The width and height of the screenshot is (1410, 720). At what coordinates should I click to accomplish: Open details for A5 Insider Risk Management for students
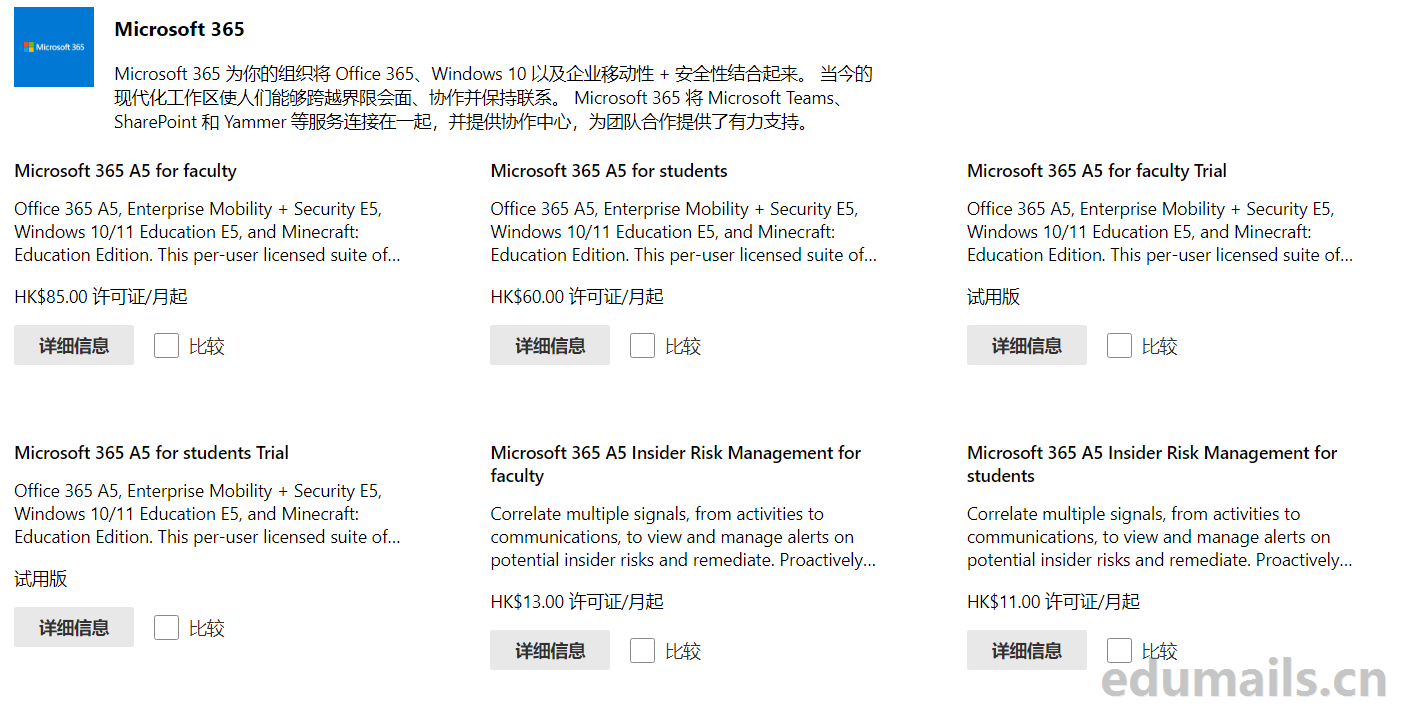coord(1026,650)
